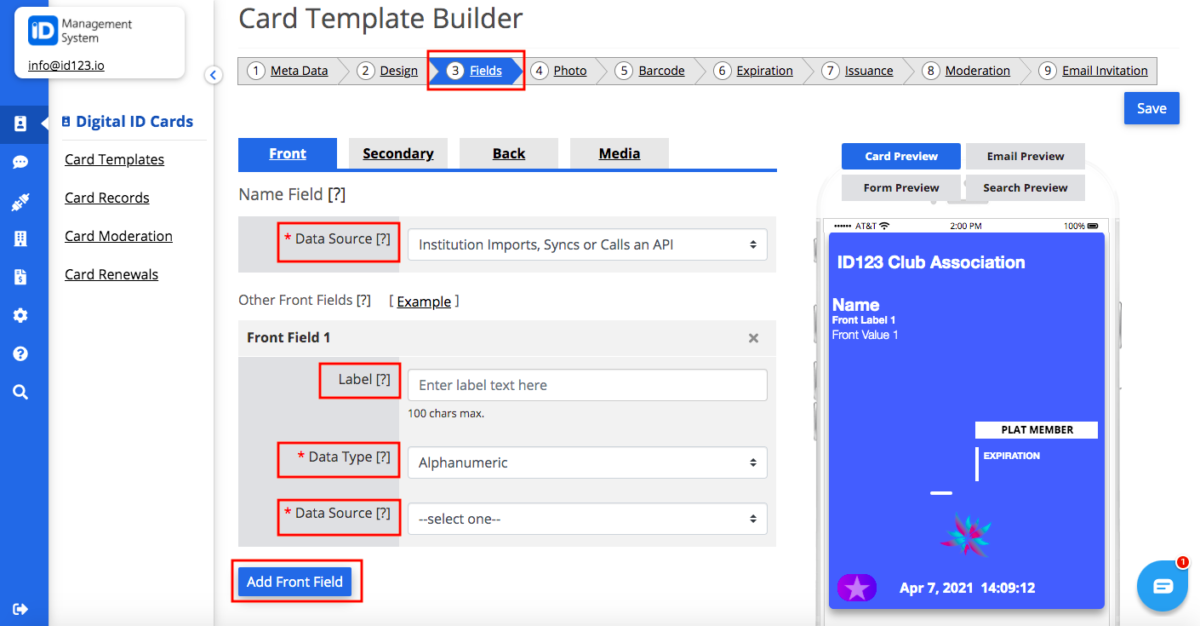Click the invoice billing icon in sidebar

(20, 277)
